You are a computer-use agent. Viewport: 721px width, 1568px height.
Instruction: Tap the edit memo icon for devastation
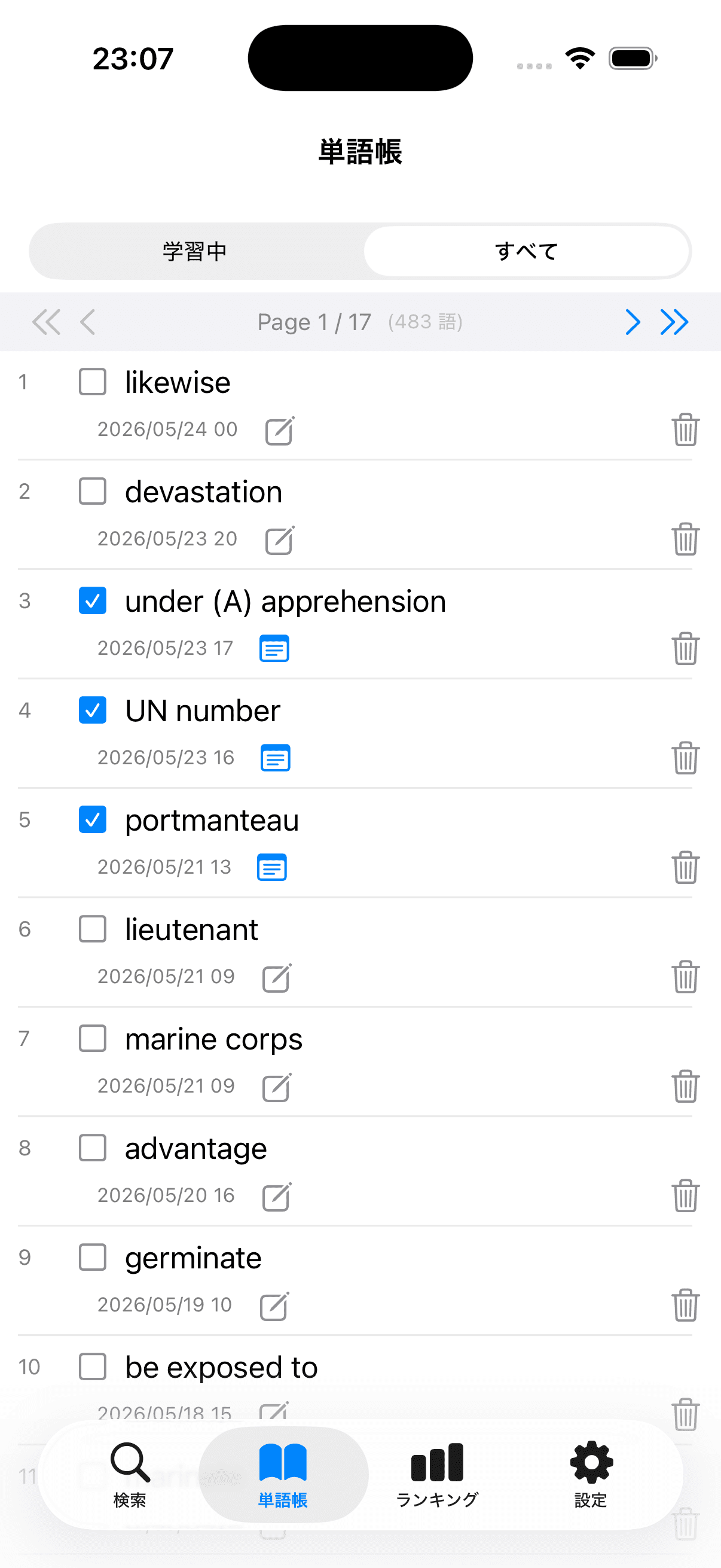pyautogui.click(x=280, y=540)
